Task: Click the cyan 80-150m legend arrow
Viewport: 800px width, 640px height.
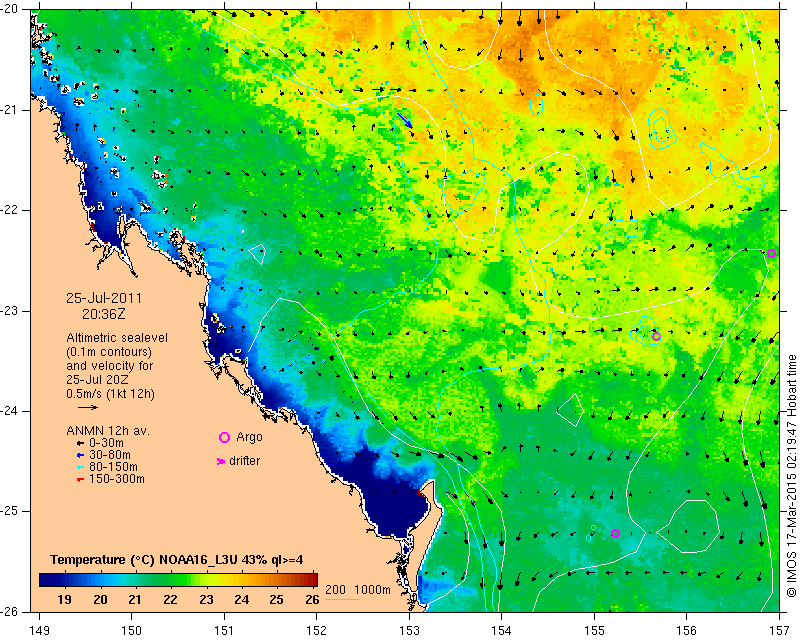Action: 80,467
